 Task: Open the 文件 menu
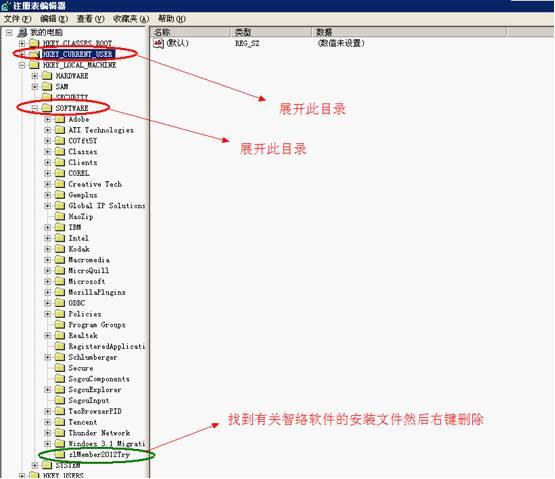click(x=18, y=19)
